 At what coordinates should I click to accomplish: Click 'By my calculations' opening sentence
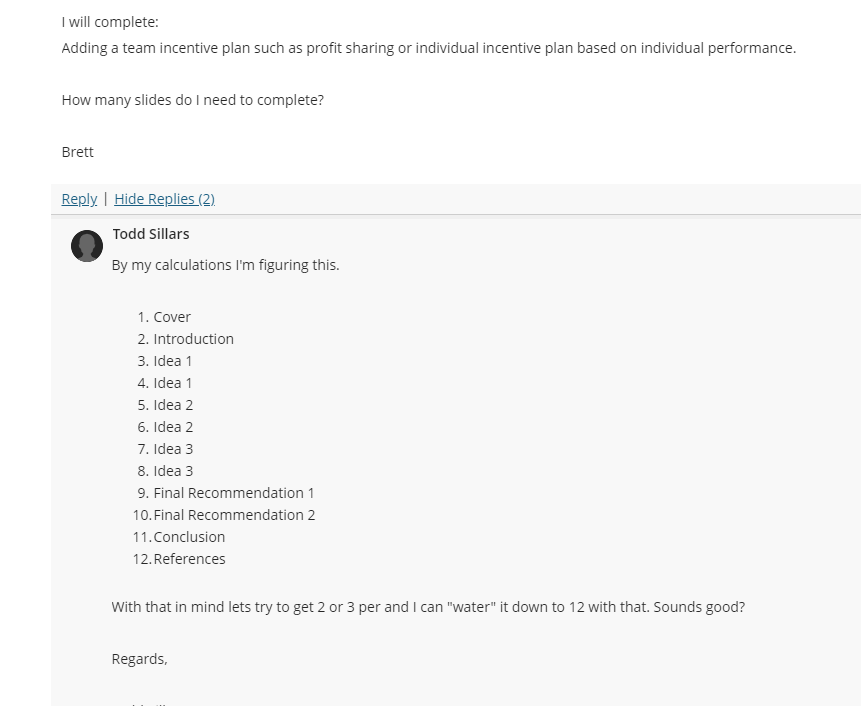[x=226, y=265]
